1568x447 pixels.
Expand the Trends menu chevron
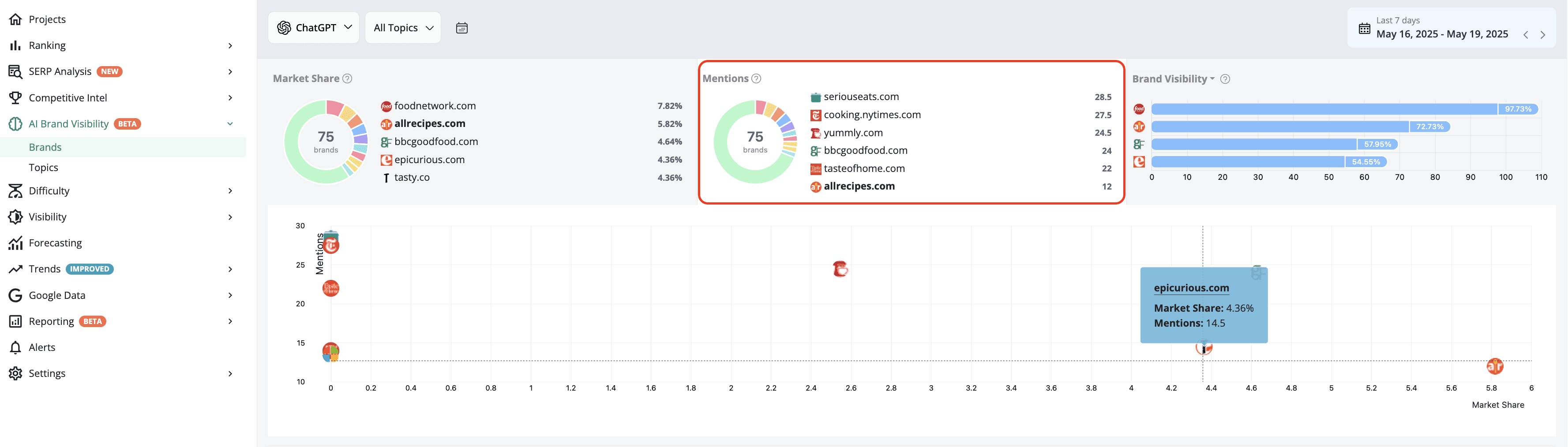click(230, 269)
